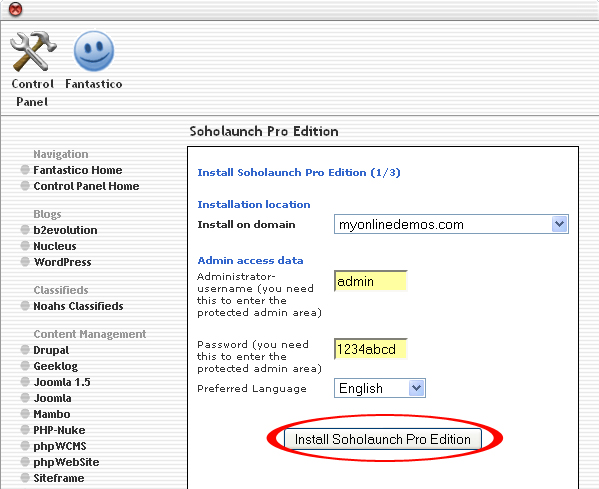Click the bullet icon beside Fantastico Home
The width and height of the screenshot is (599, 489).
coord(25,170)
